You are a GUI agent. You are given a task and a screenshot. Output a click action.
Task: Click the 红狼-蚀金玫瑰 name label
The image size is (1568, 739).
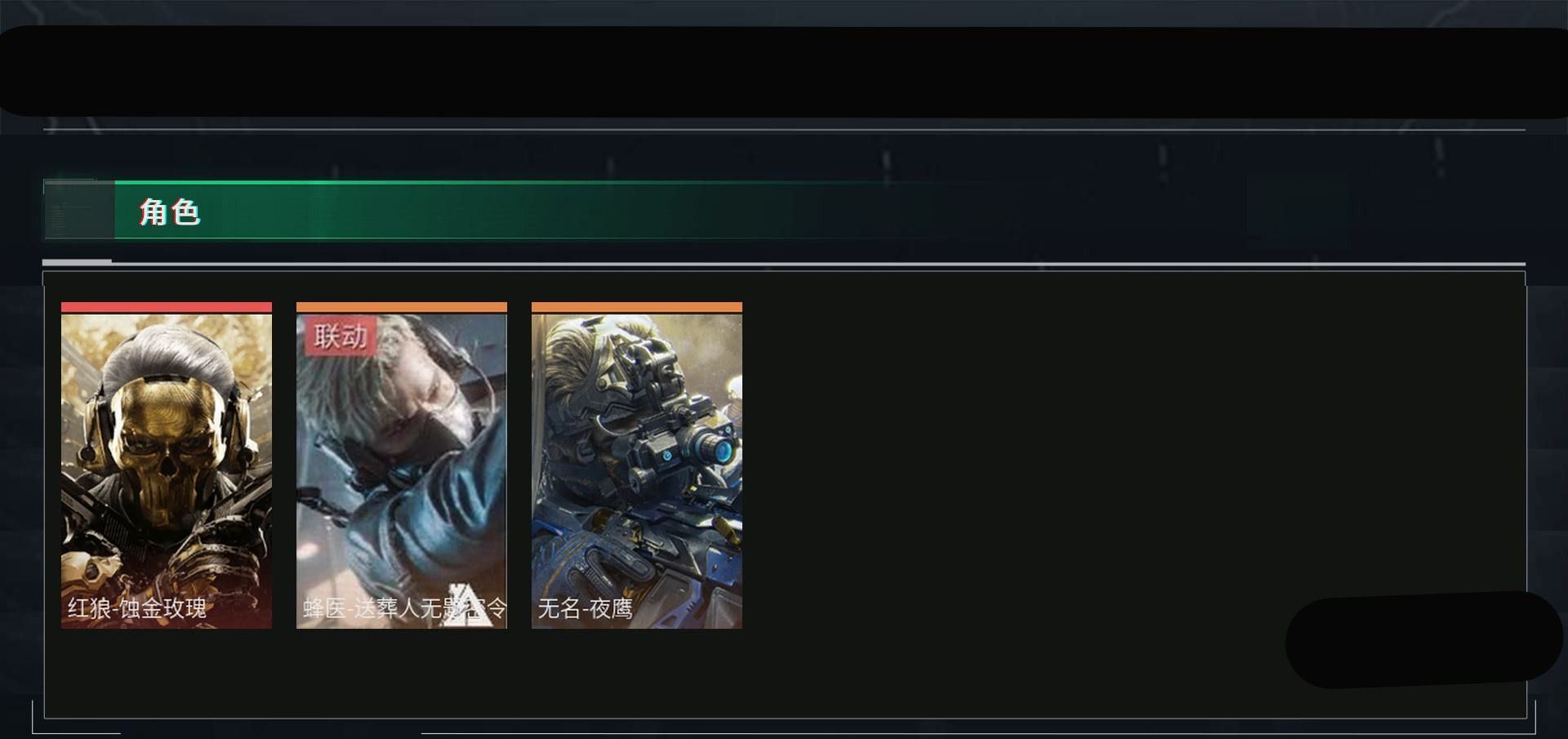coord(137,608)
